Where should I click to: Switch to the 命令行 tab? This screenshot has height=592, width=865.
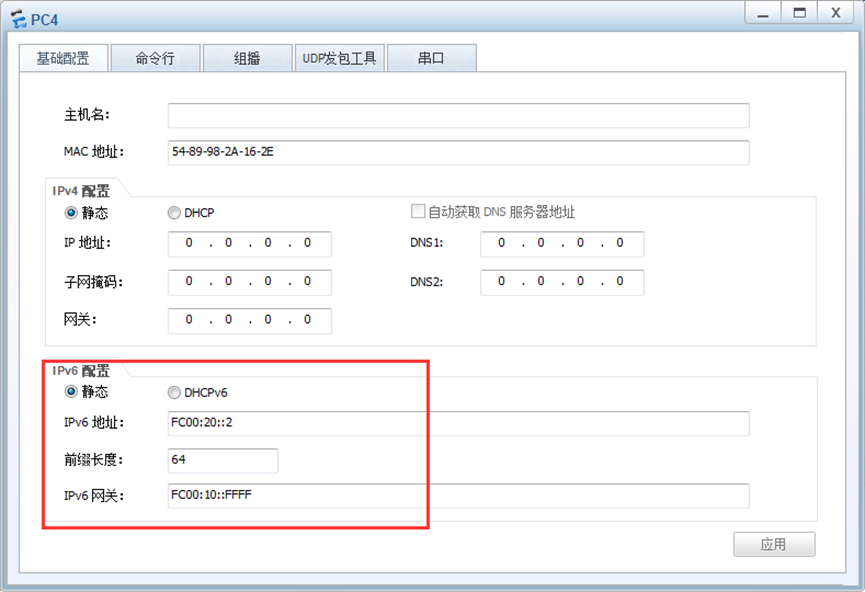tap(155, 58)
